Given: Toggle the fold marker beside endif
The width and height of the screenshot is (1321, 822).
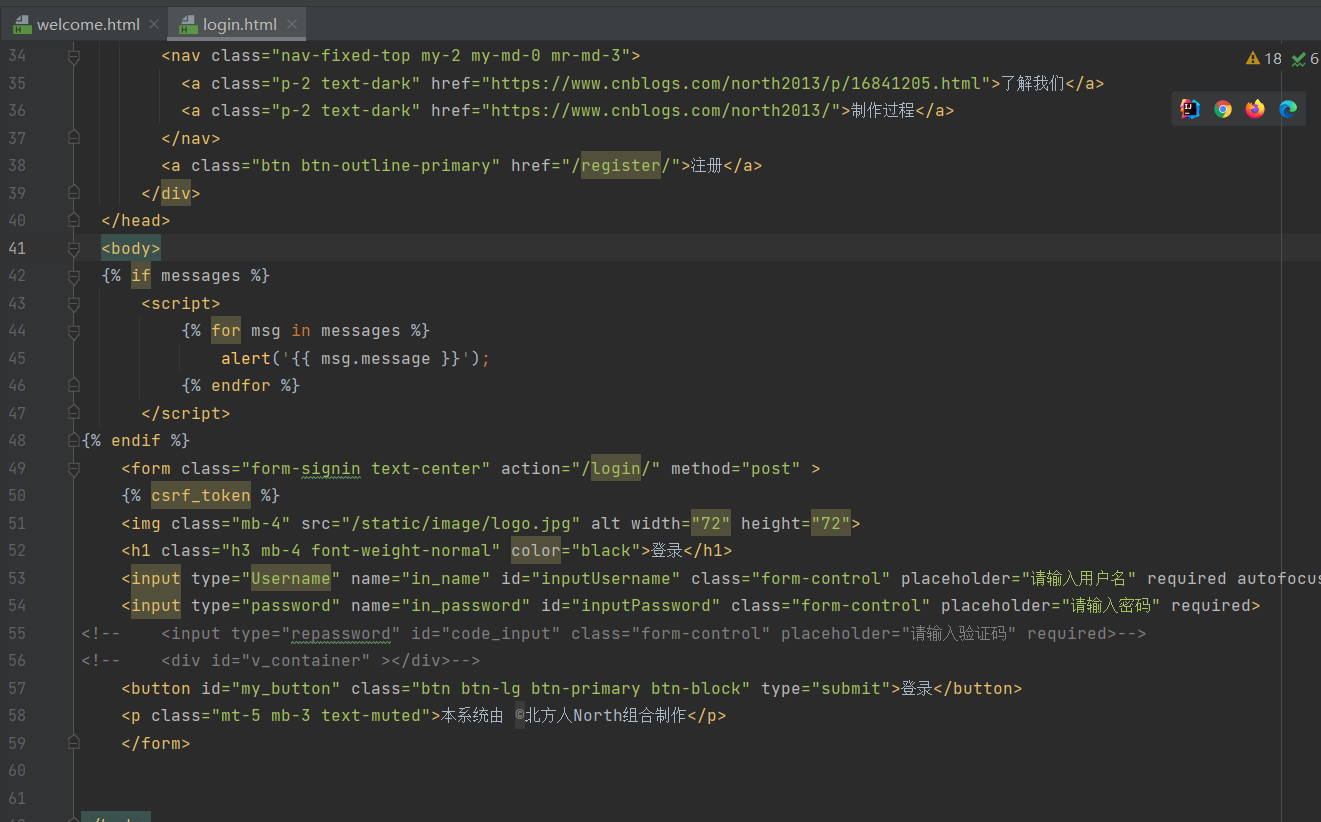Looking at the screenshot, I should tap(73, 440).
